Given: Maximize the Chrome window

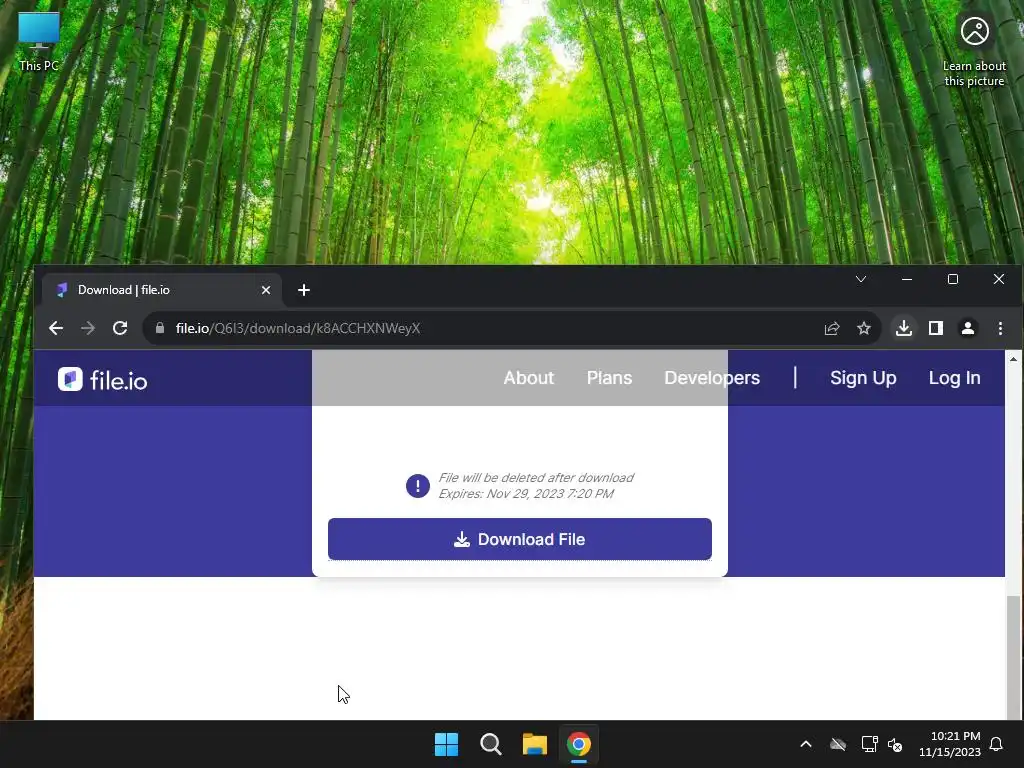Looking at the screenshot, I should point(953,280).
